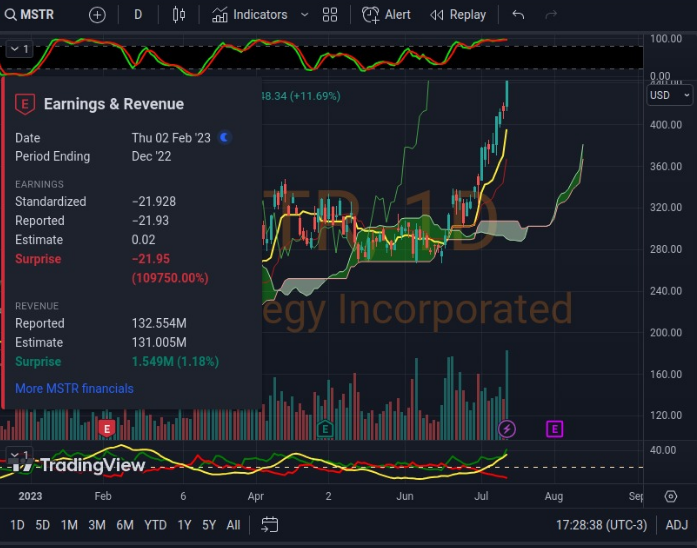Set time range to 1M
The image size is (697, 548).
[69, 525]
